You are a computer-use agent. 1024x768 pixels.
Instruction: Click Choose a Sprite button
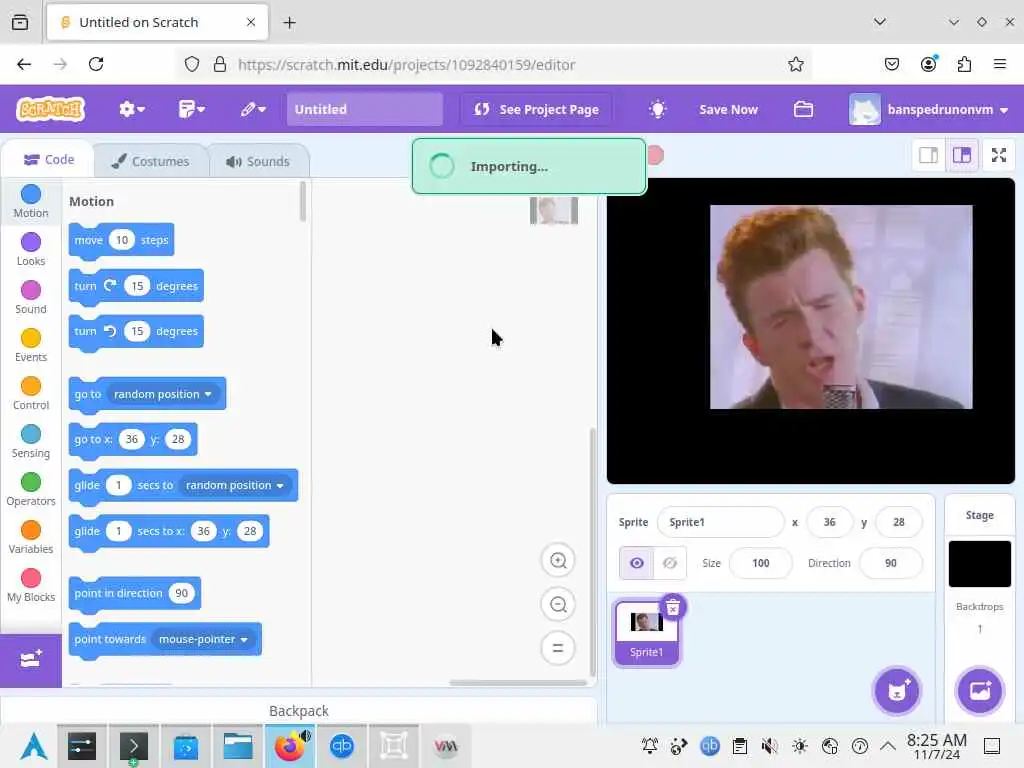click(897, 691)
